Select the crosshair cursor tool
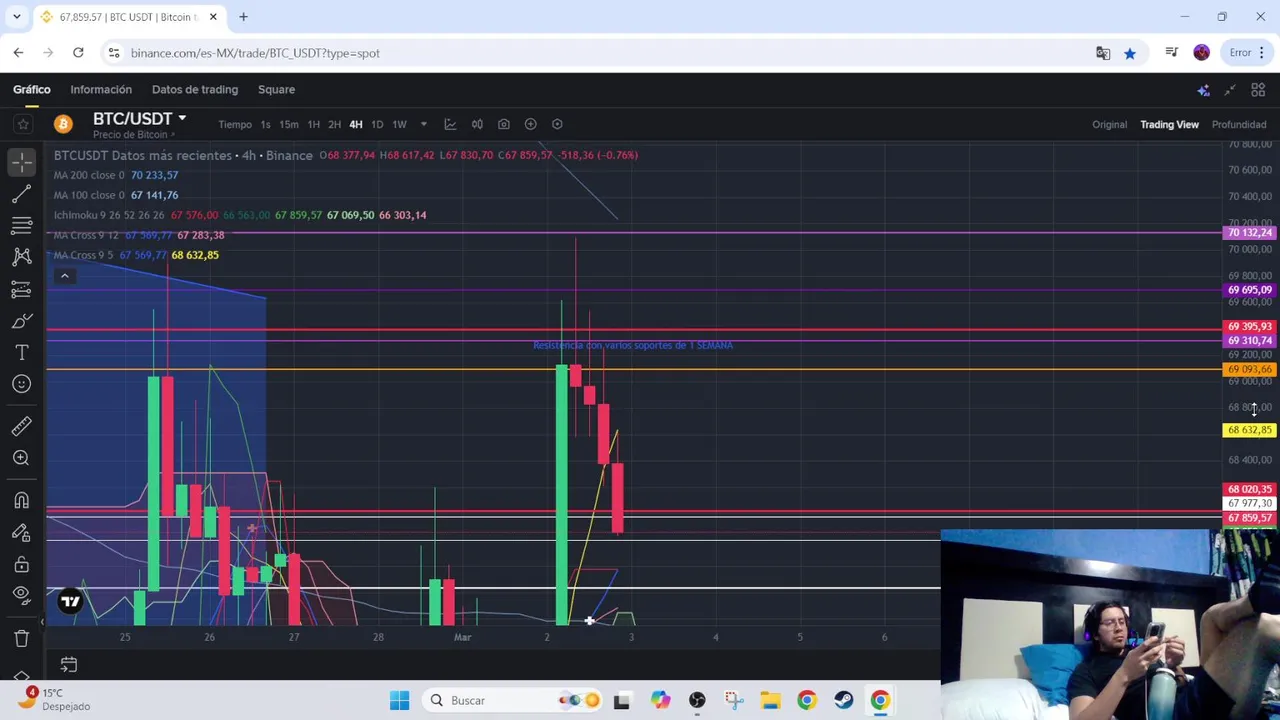 pos(21,161)
